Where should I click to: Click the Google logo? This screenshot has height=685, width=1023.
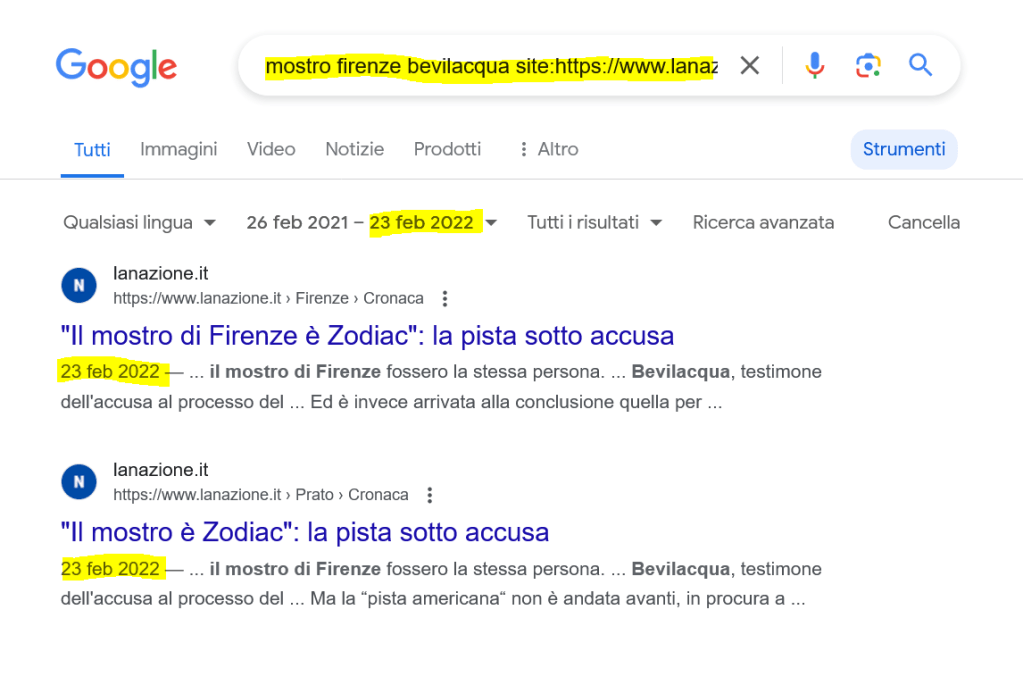(116, 66)
